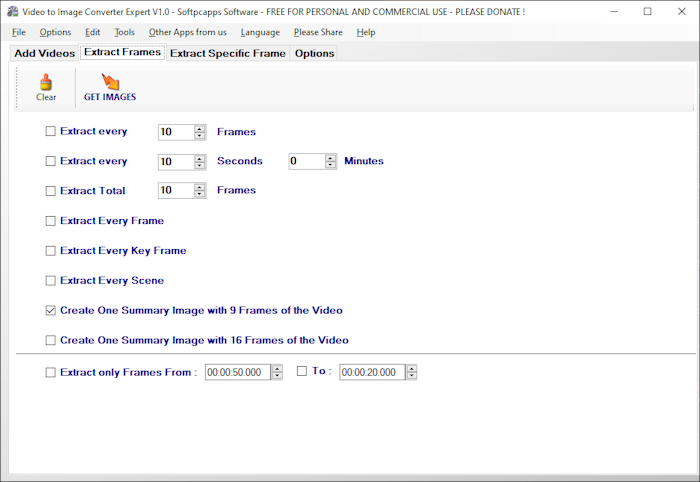Check Summary Image with 16 Frames
The width and height of the screenshot is (700, 482).
[x=51, y=341]
